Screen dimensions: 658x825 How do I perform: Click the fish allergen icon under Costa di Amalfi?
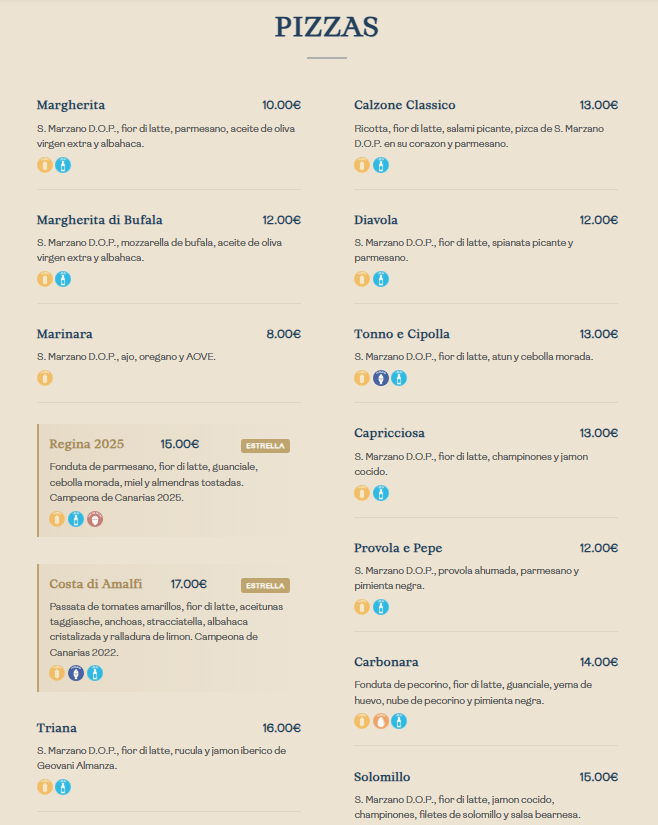tap(76, 673)
